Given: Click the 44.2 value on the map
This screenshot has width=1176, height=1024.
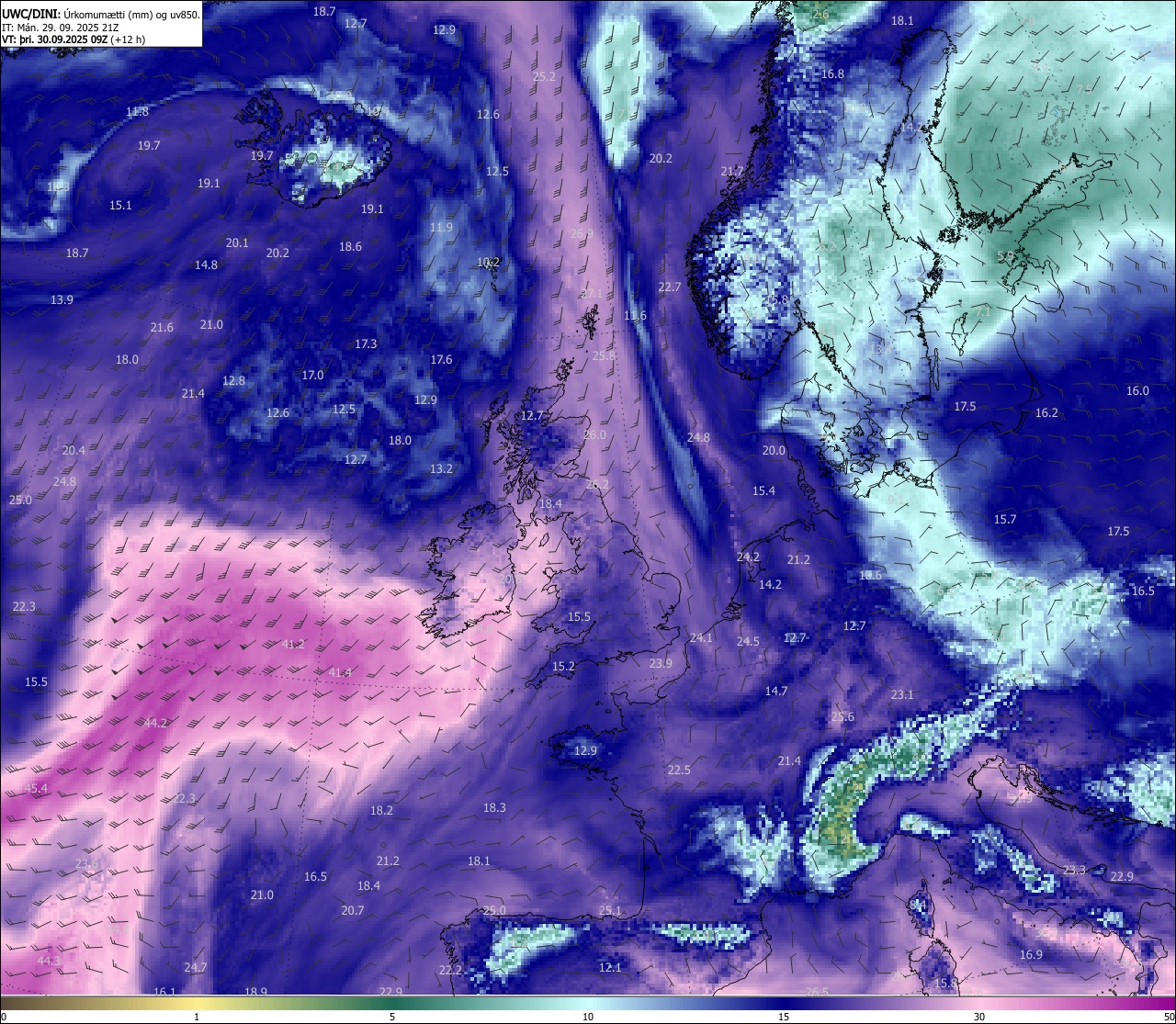Looking at the screenshot, I should [156, 723].
